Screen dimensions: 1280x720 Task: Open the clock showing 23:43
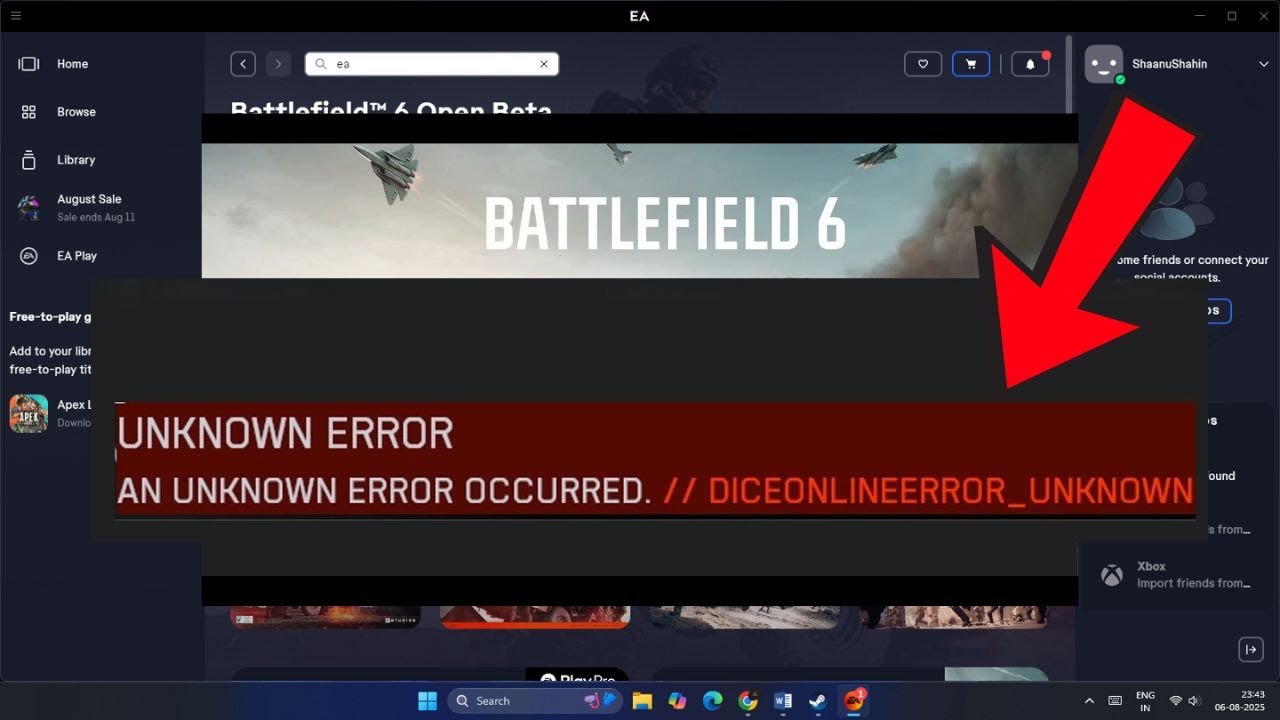pos(1240,701)
